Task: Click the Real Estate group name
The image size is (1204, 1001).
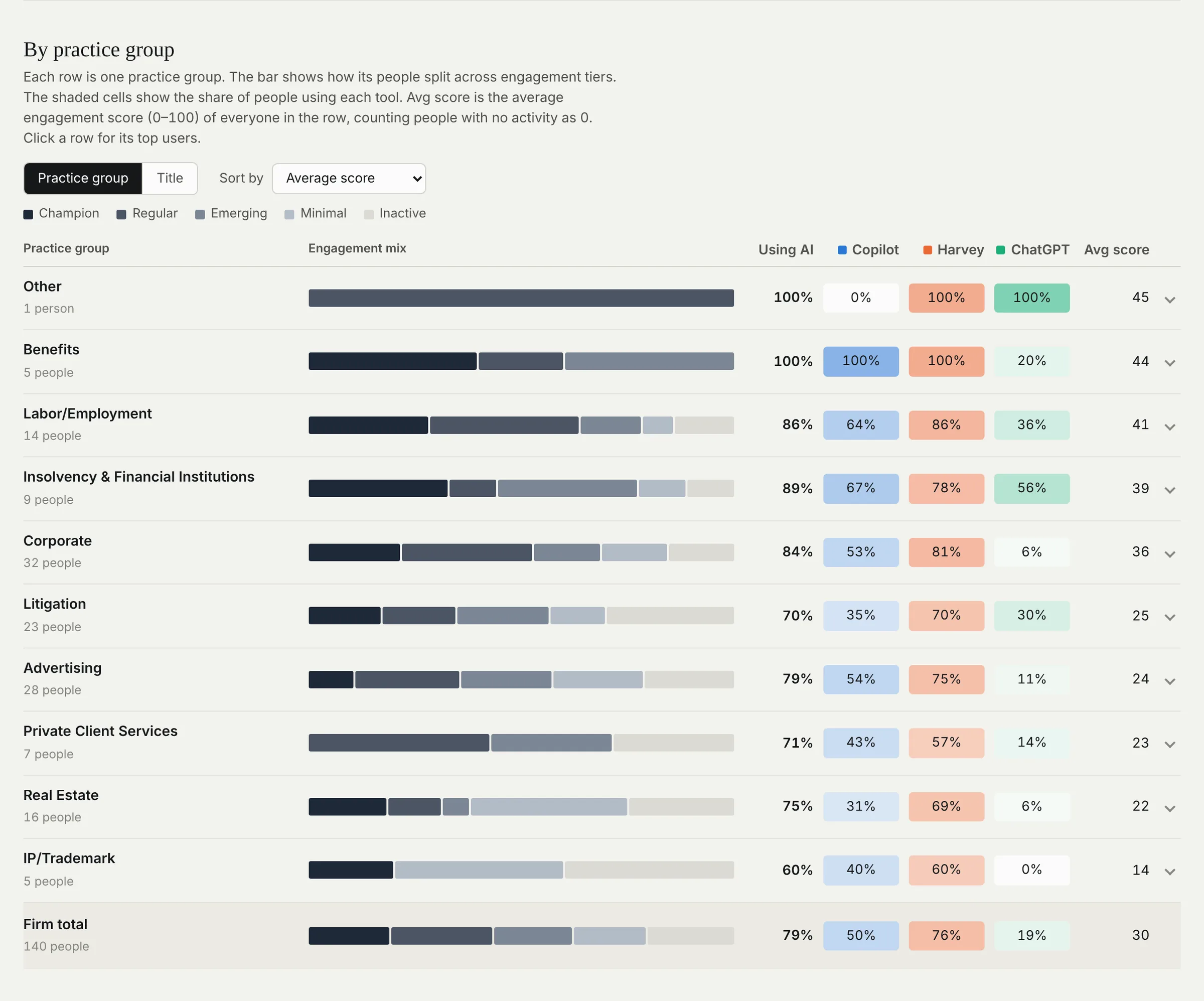Action: coord(61,795)
